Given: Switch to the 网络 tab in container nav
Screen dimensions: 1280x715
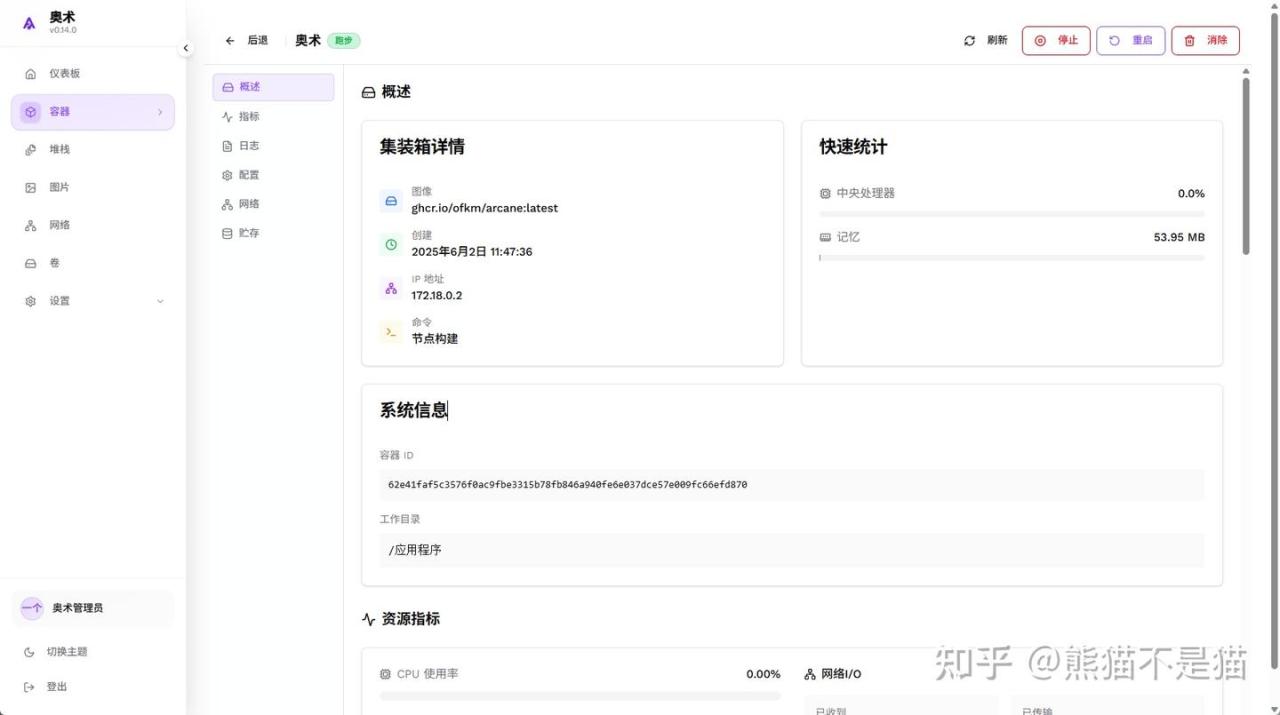Looking at the screenshot, I should click(273, 203).
